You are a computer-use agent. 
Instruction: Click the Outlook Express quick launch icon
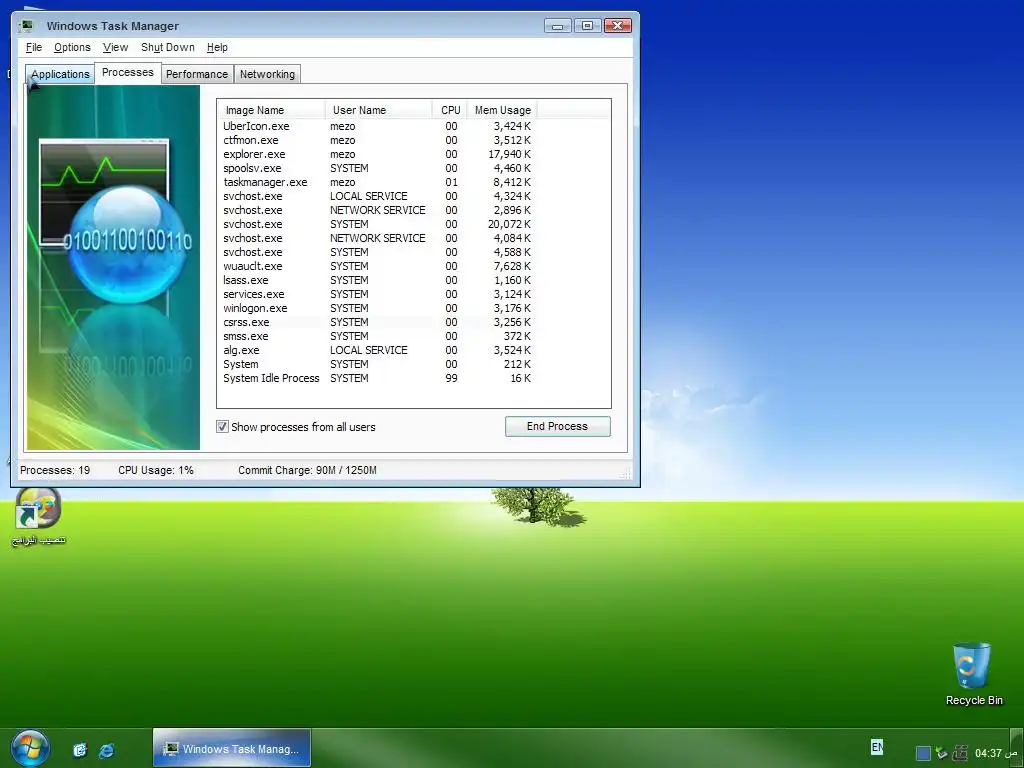80,750
